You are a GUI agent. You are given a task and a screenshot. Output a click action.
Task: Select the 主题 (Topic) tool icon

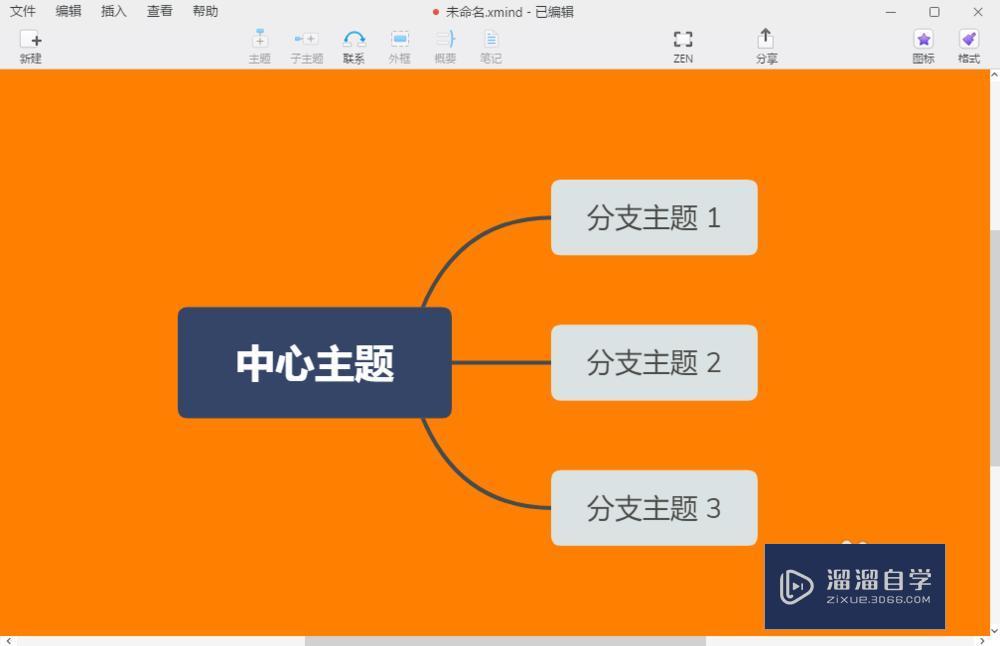tap(260, 46)
